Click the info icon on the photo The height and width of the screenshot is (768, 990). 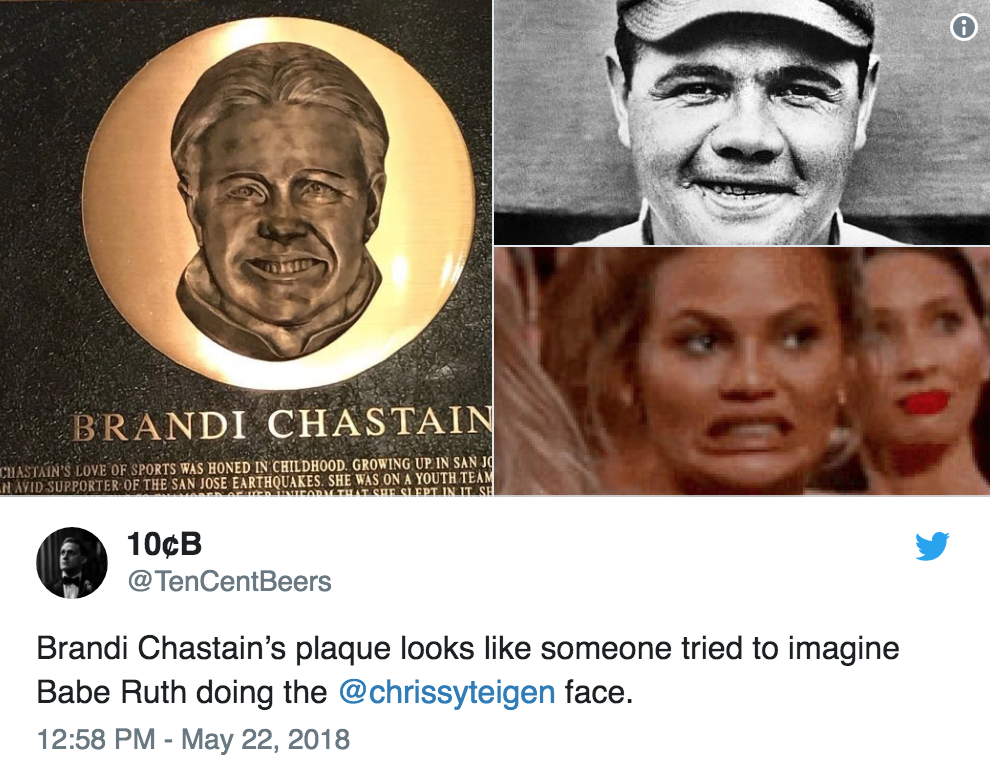pyautogui.click(x=963, y=27)
